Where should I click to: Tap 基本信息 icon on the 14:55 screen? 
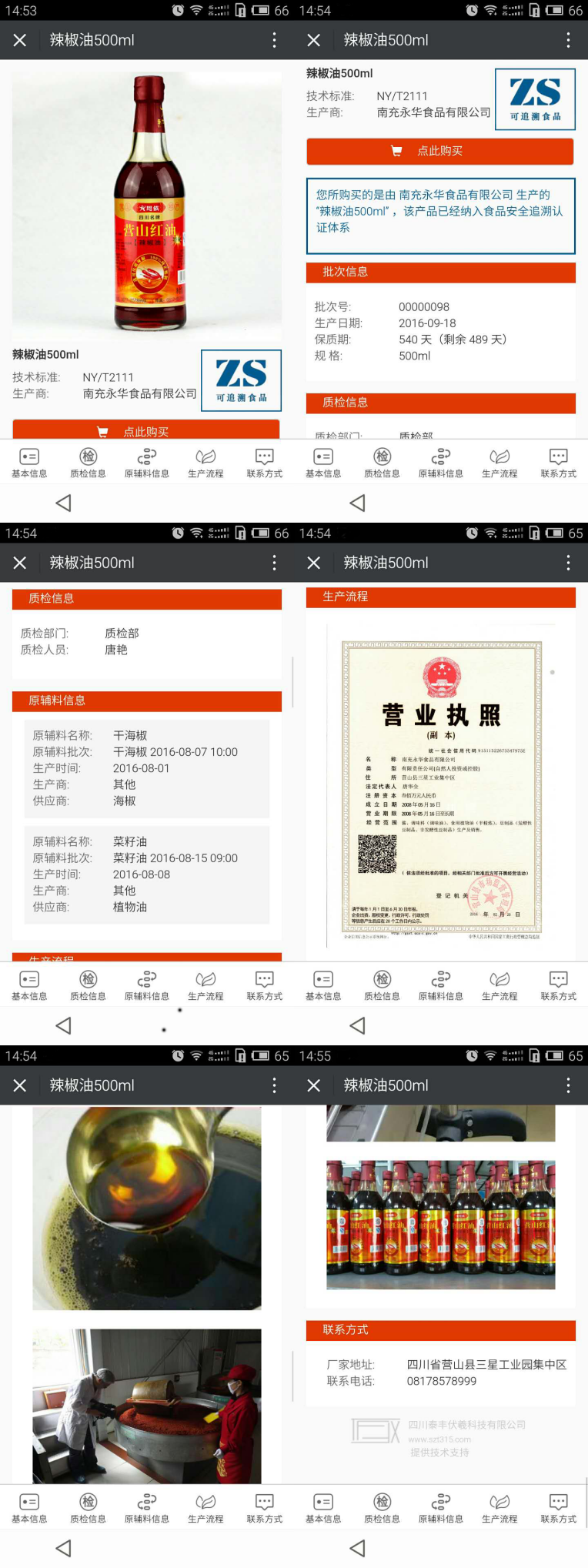tap(323, 1507)
